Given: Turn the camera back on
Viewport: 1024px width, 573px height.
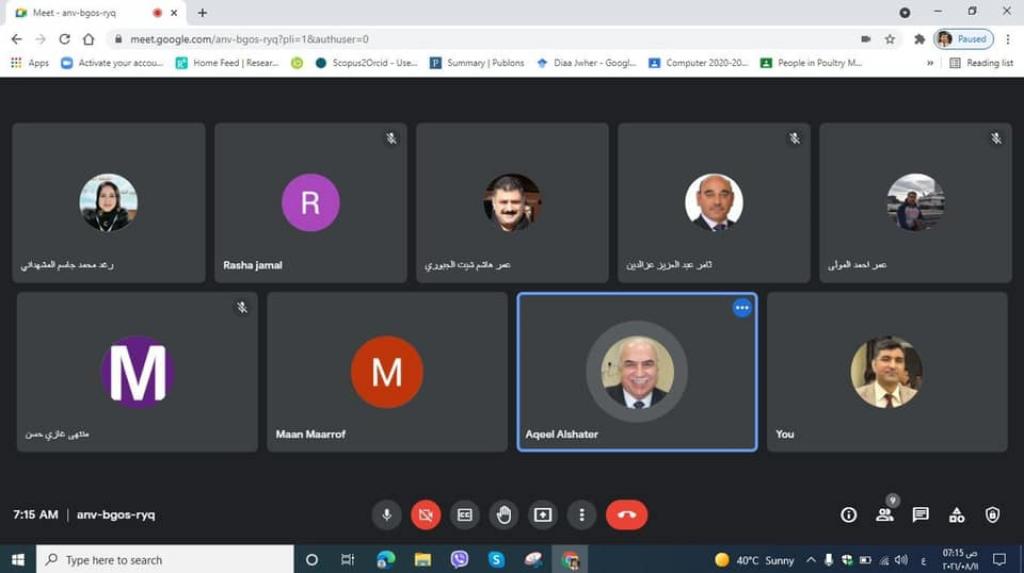Looking at the screenshot, I should coord(425,515).
